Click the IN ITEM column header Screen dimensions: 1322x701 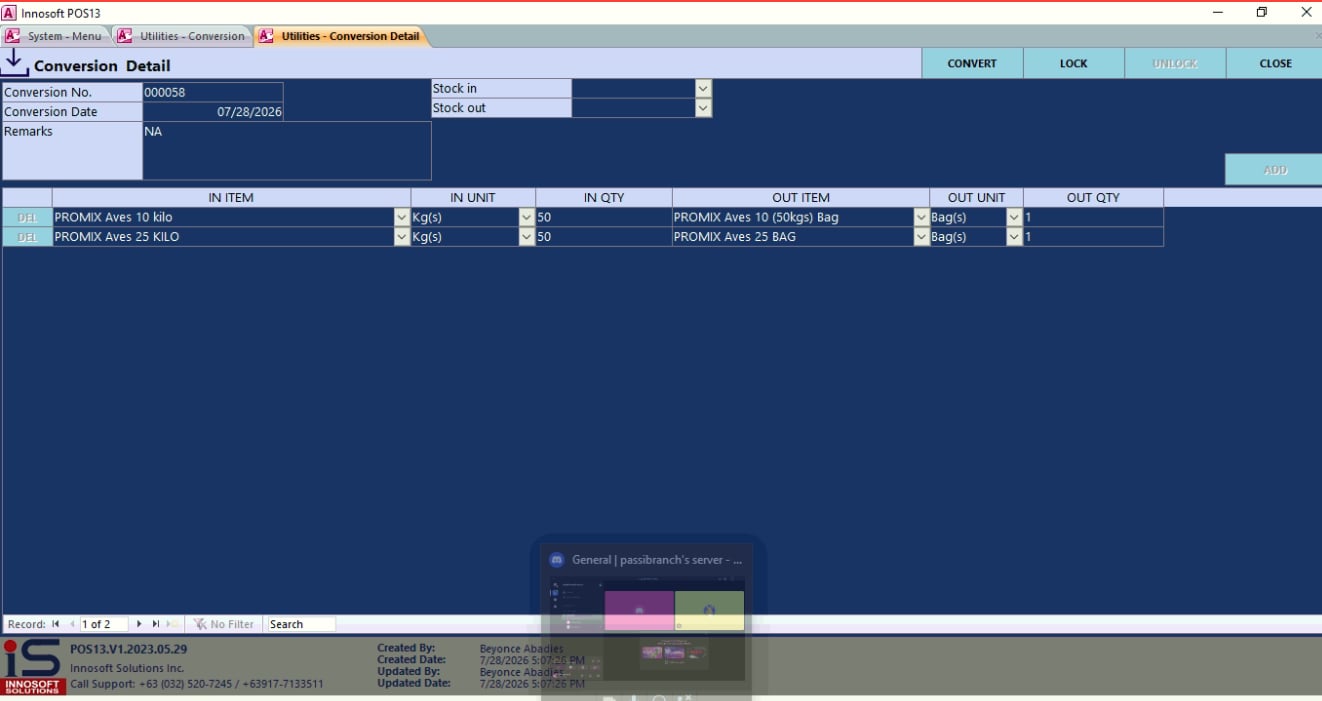coord(231,197)
